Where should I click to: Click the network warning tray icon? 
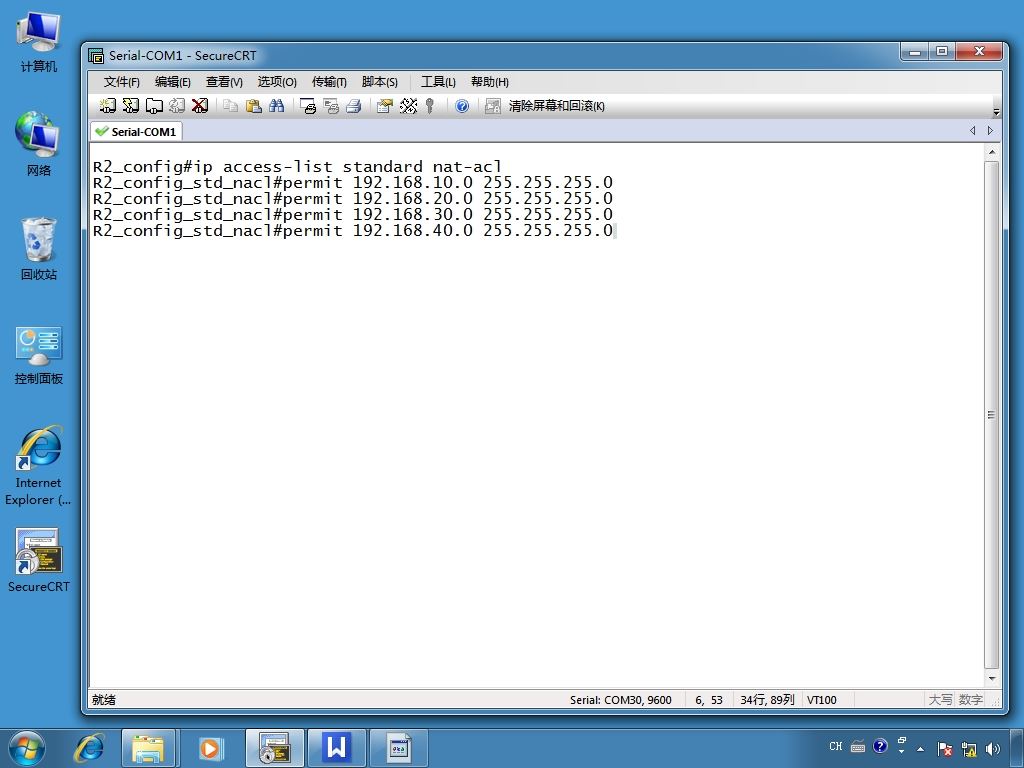(969, 749)
